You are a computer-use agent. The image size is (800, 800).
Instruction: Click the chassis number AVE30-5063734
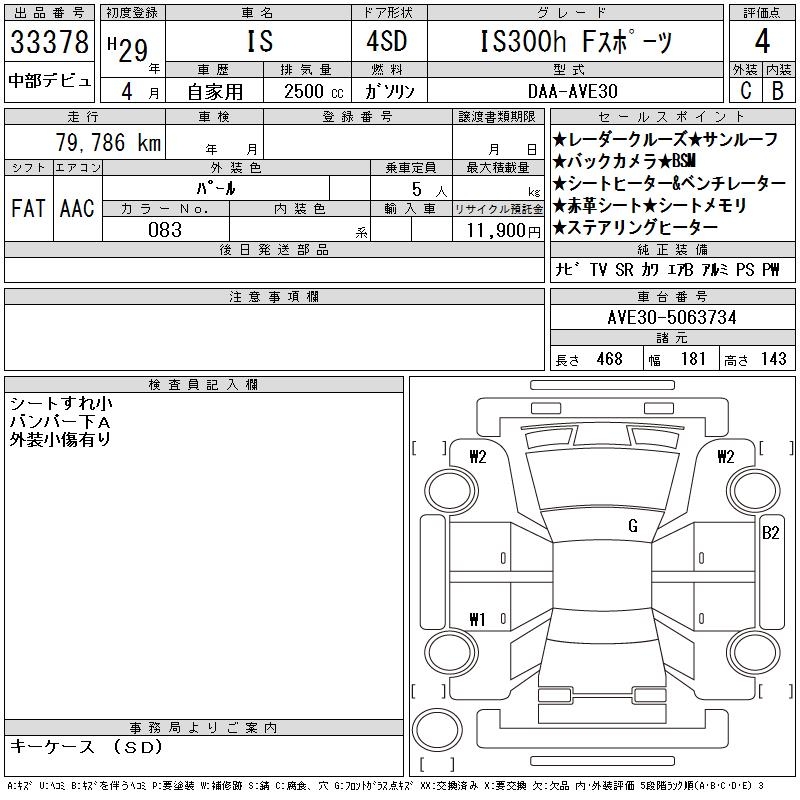[672, 317]
